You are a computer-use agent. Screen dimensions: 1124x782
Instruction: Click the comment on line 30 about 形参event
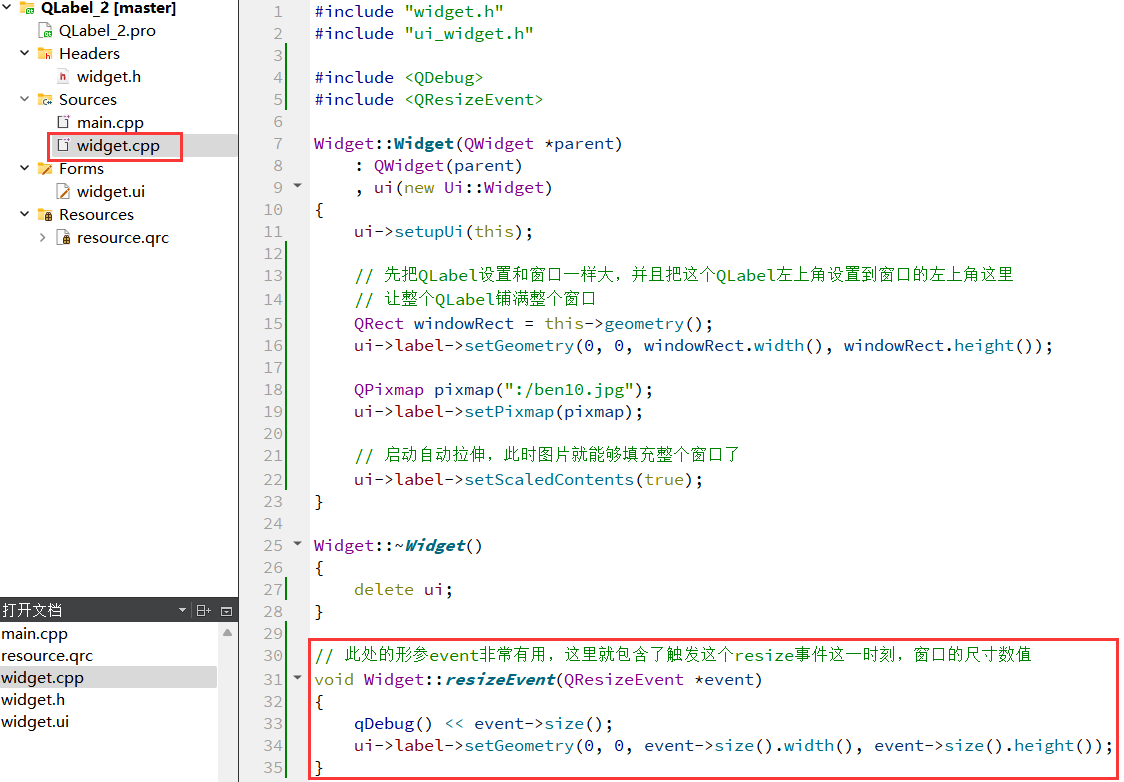(672, 654)
